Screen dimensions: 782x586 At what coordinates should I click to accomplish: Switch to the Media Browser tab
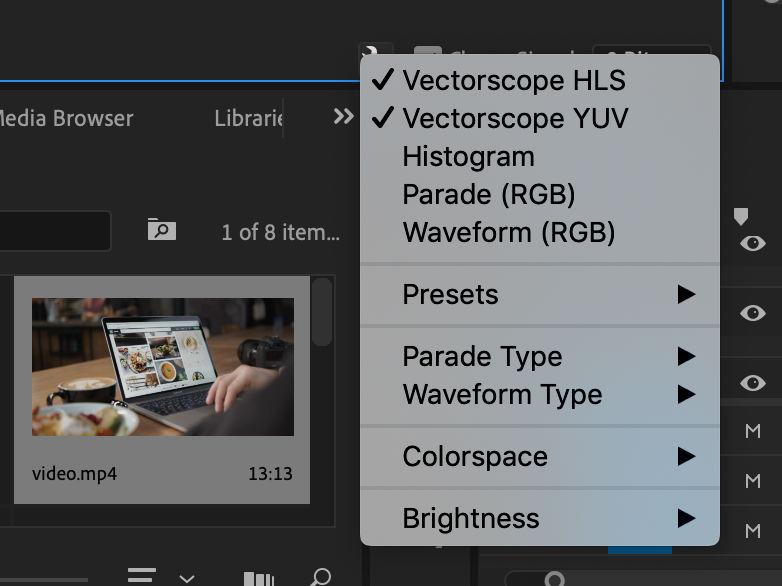coord(66,118)
